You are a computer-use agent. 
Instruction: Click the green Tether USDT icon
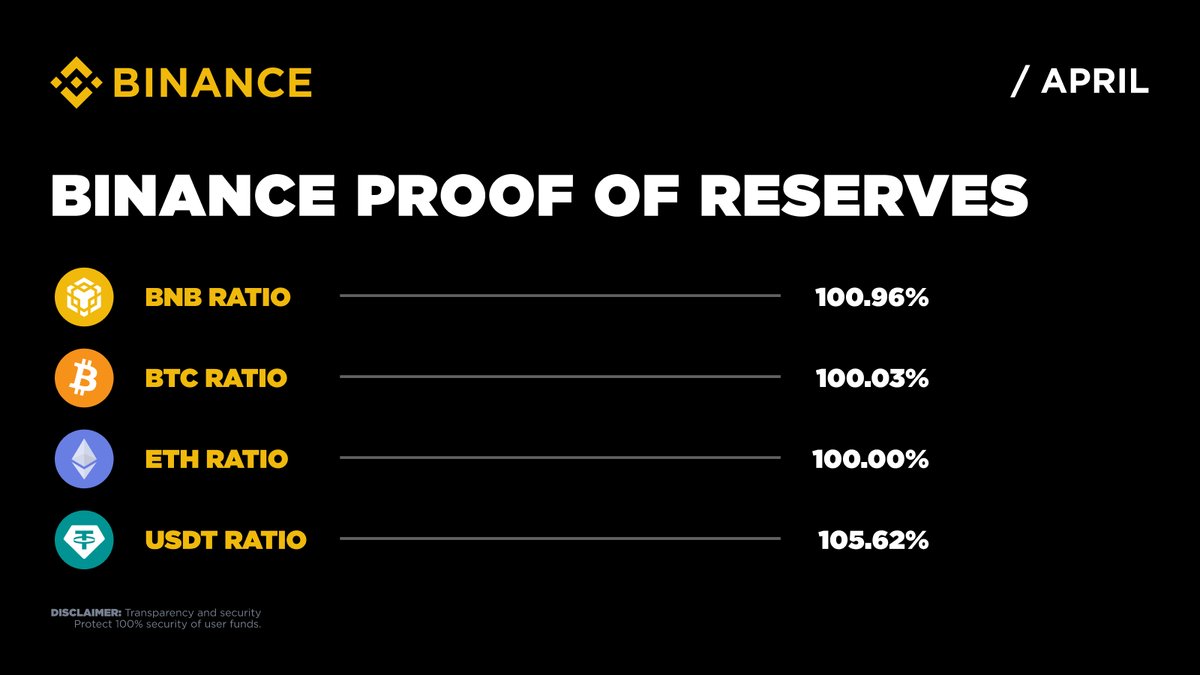pyautogui.click(x=84, y=540)
